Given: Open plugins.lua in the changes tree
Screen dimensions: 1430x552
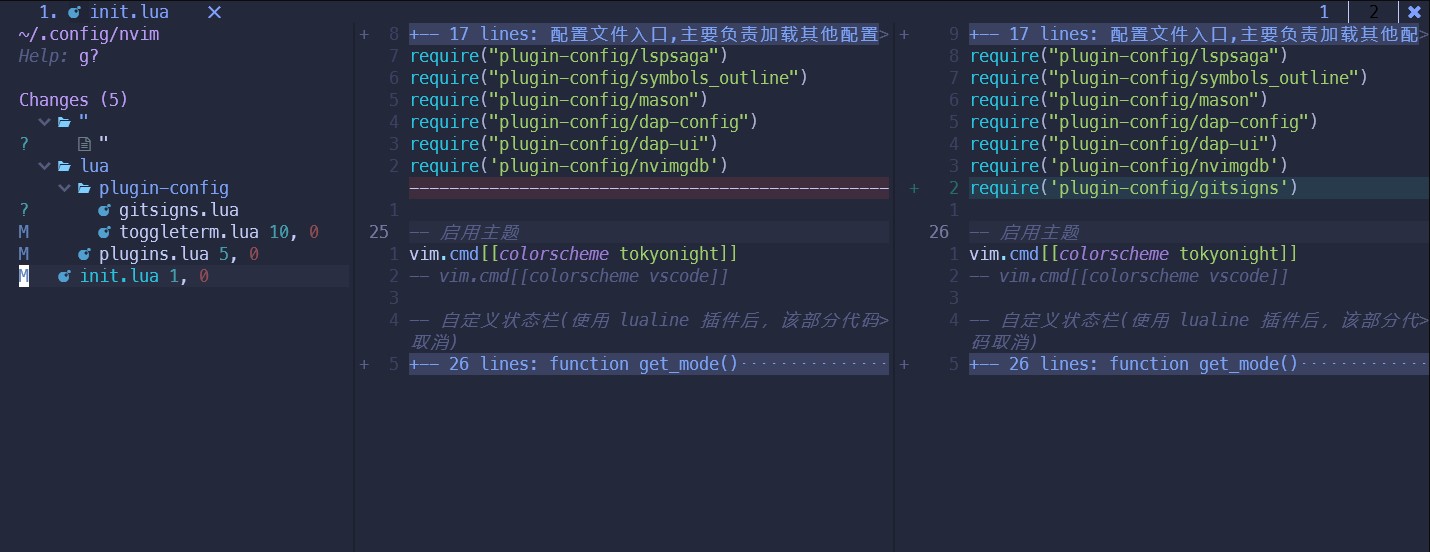Looking at the screenshot, I should 154,254.
